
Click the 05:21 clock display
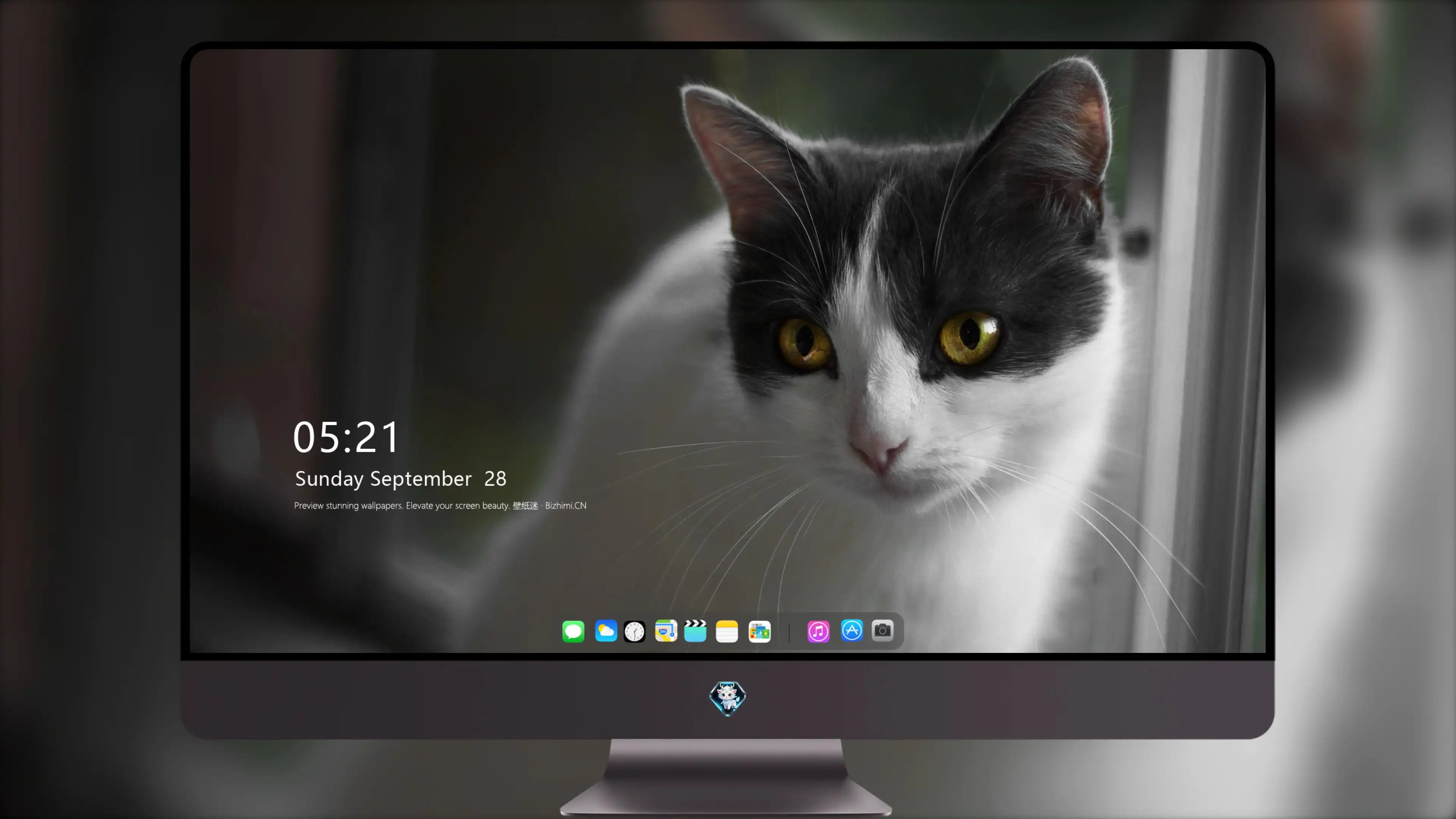346,437
